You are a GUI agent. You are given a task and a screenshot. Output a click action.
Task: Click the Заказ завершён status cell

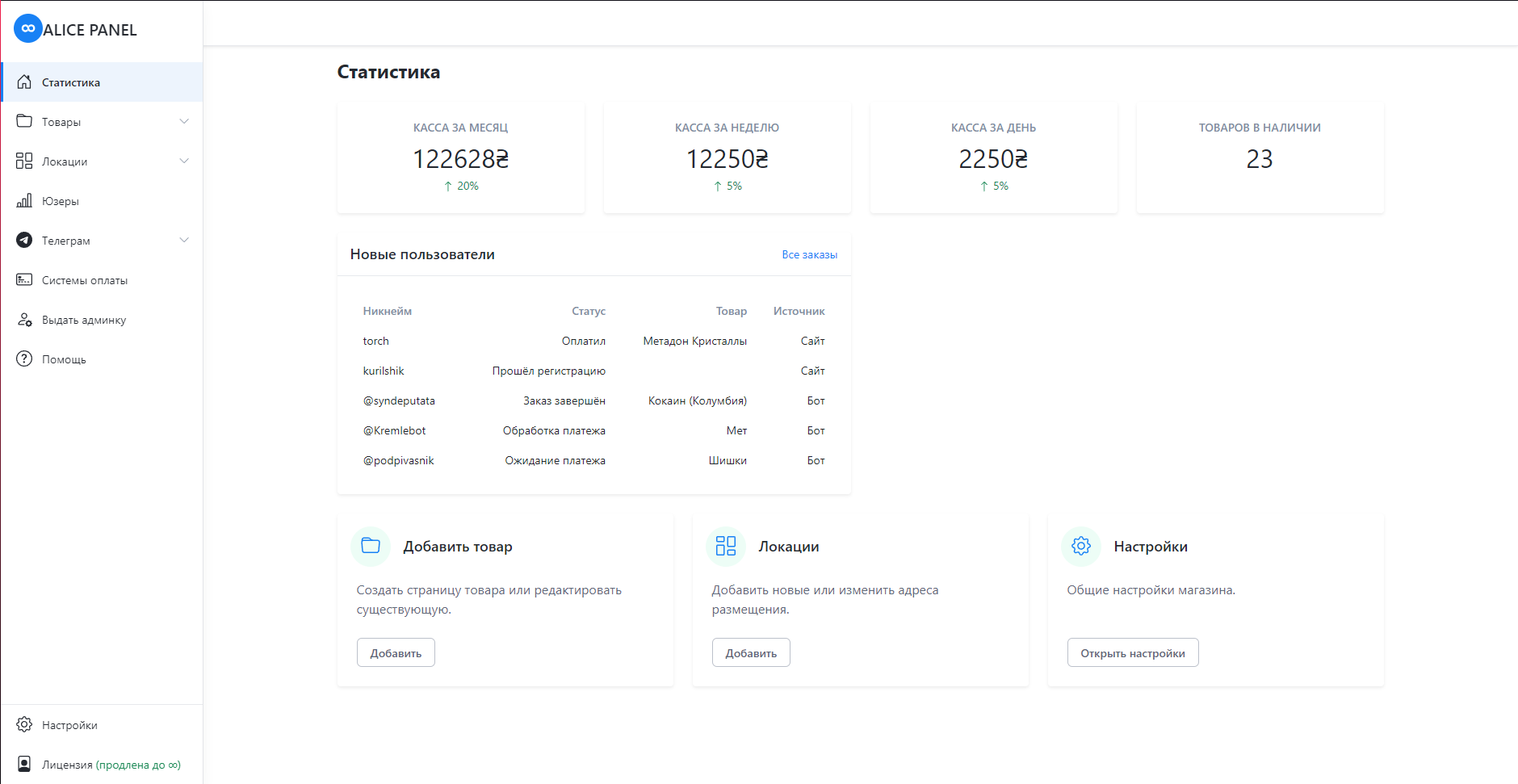[x=564, y=400]
